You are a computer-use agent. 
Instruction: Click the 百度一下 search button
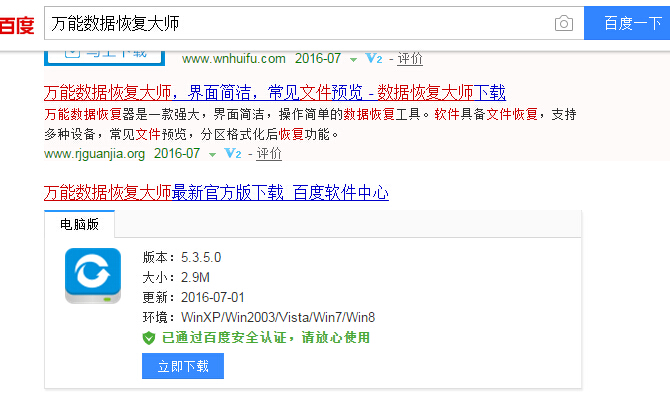pos(627,23)
